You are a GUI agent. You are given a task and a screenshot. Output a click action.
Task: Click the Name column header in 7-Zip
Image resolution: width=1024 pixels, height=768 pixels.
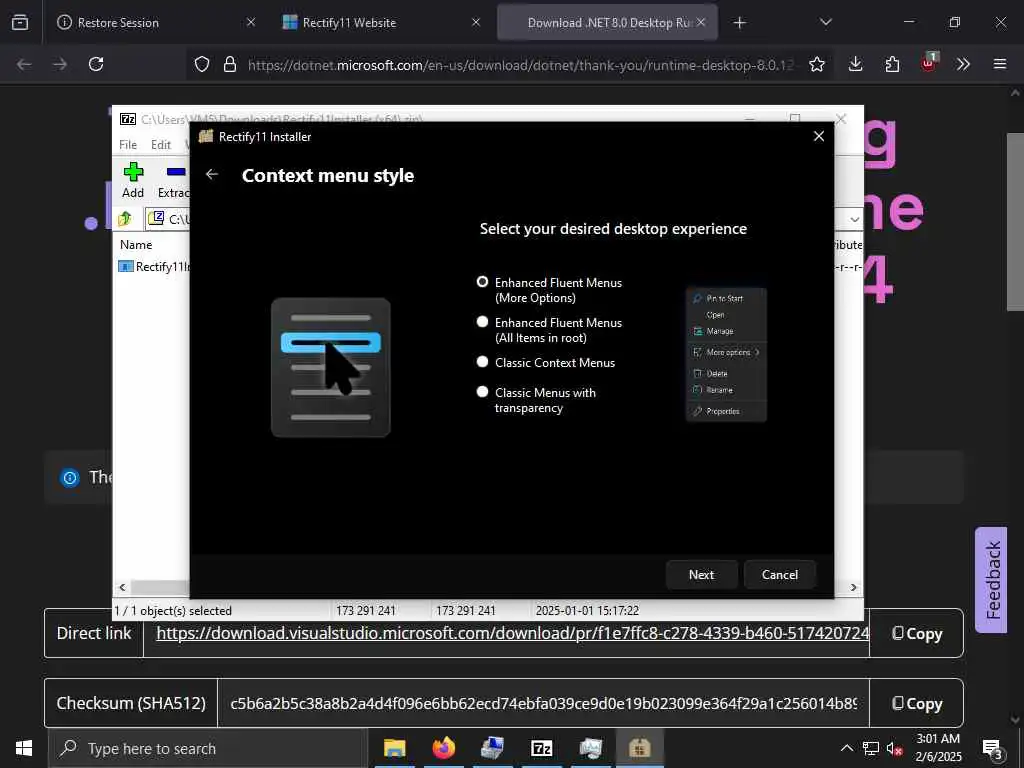tap(136, 245)
